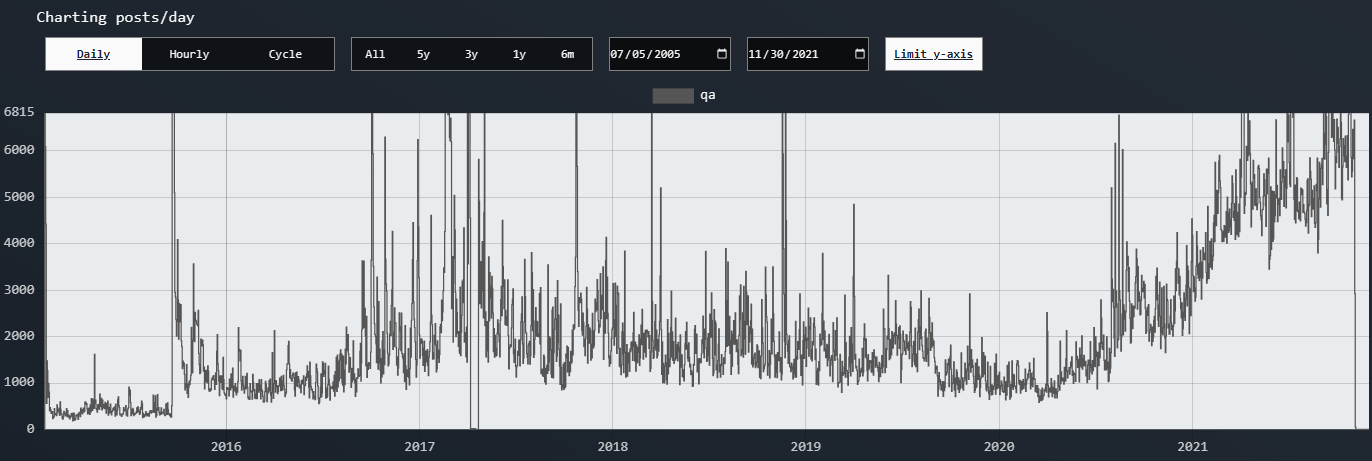Click the month part of the start date
This screenshot has height=461, width=1372.
point(619,54)
